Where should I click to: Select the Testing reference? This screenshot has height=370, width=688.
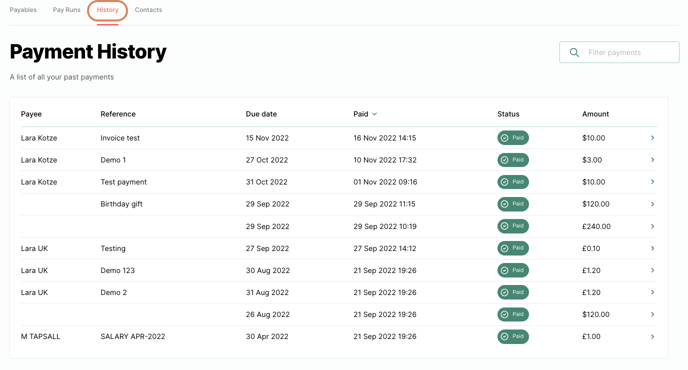pos(113,248)
